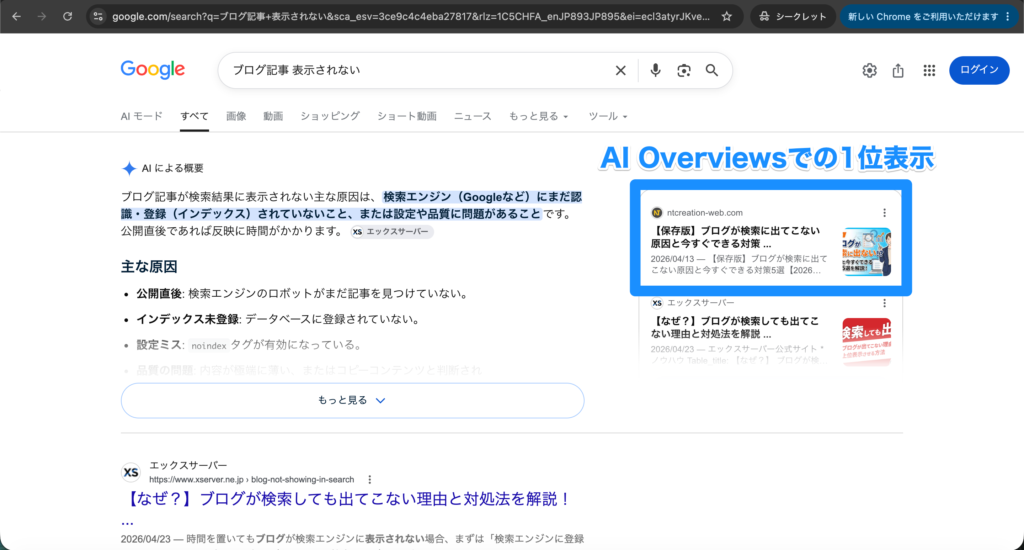The image size is (1024, 550).
Task: Clear search text with X icon
Action: (620, 71)
